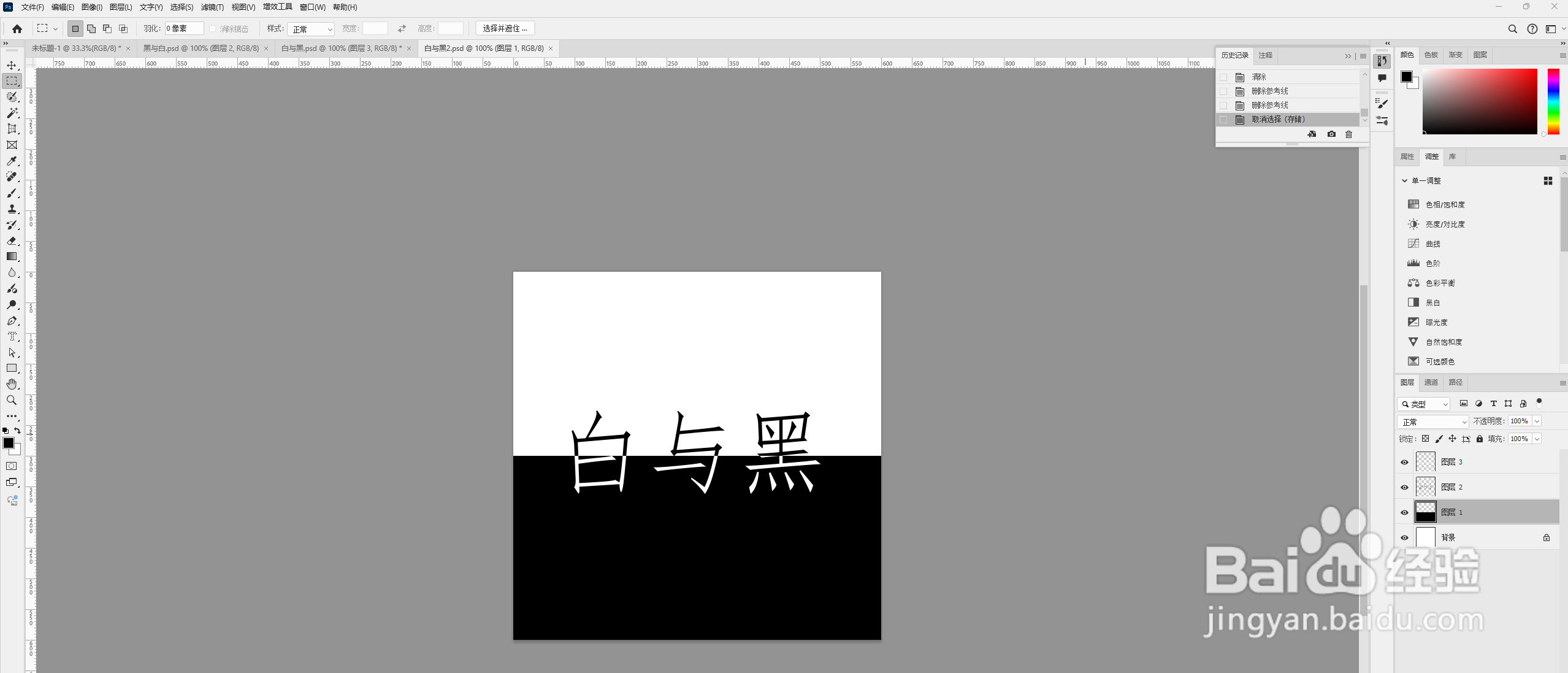Click the 选择并遮住 button
Image resolution: width=1568 pixels, height=673 pixels.
(504, 28)
